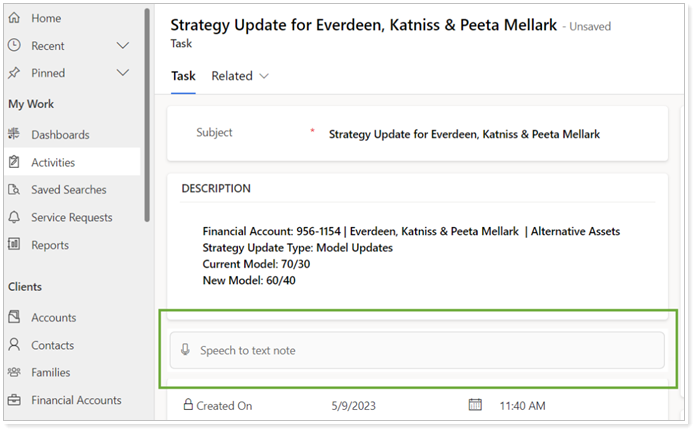Open the calendar picker beside Created On date
The height and width of the screenshot is (433, 697).
point(475,405)
